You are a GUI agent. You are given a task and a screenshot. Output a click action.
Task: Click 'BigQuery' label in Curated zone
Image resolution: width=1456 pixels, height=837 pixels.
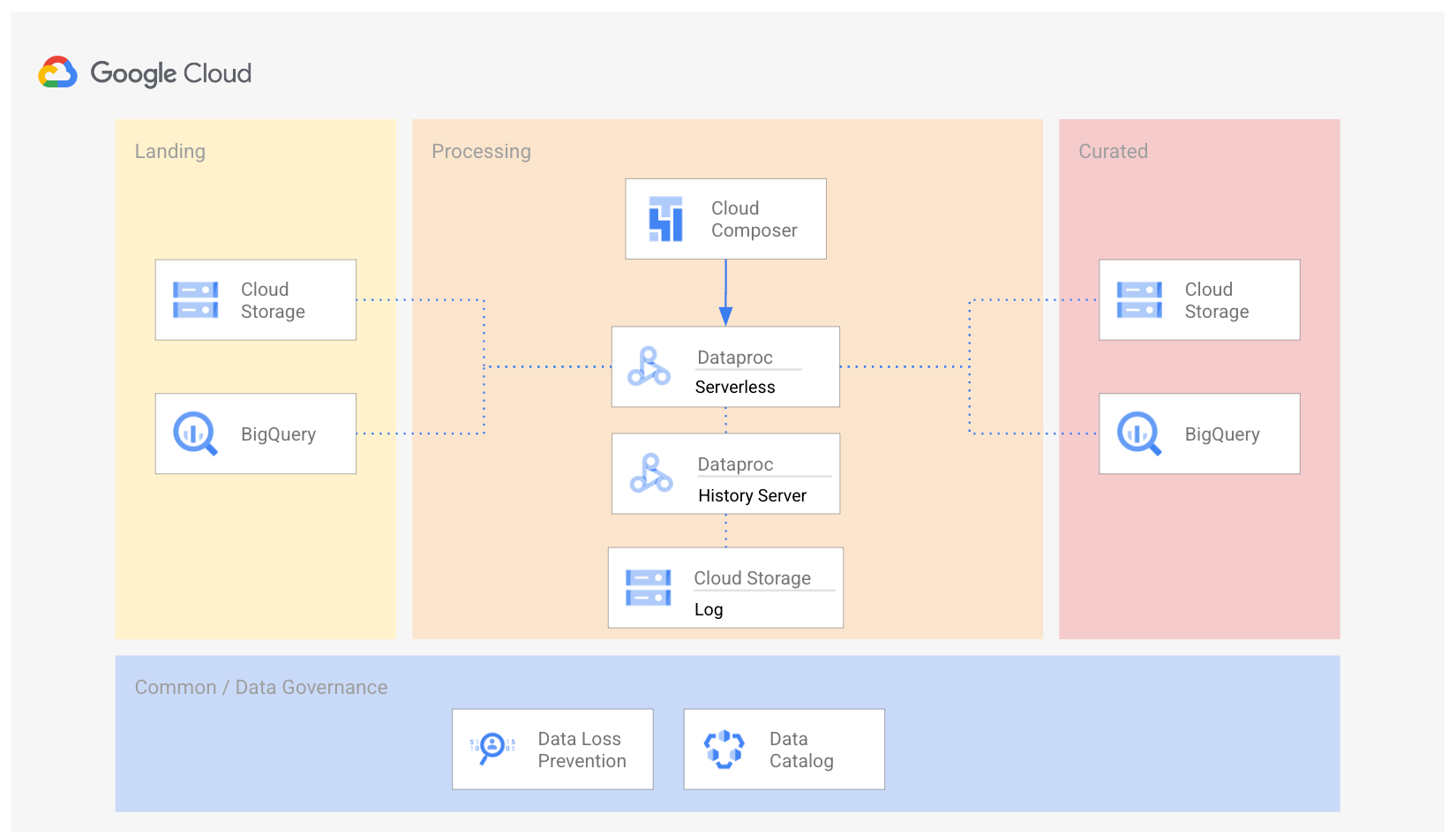pyautogui.click(x=1222, y=434)
